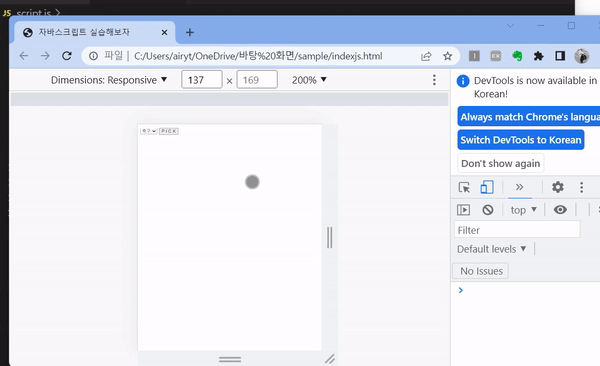This screenshot has height=366, width=600.
Task: Show the console sidebar
Action: [x=463, y=210]
